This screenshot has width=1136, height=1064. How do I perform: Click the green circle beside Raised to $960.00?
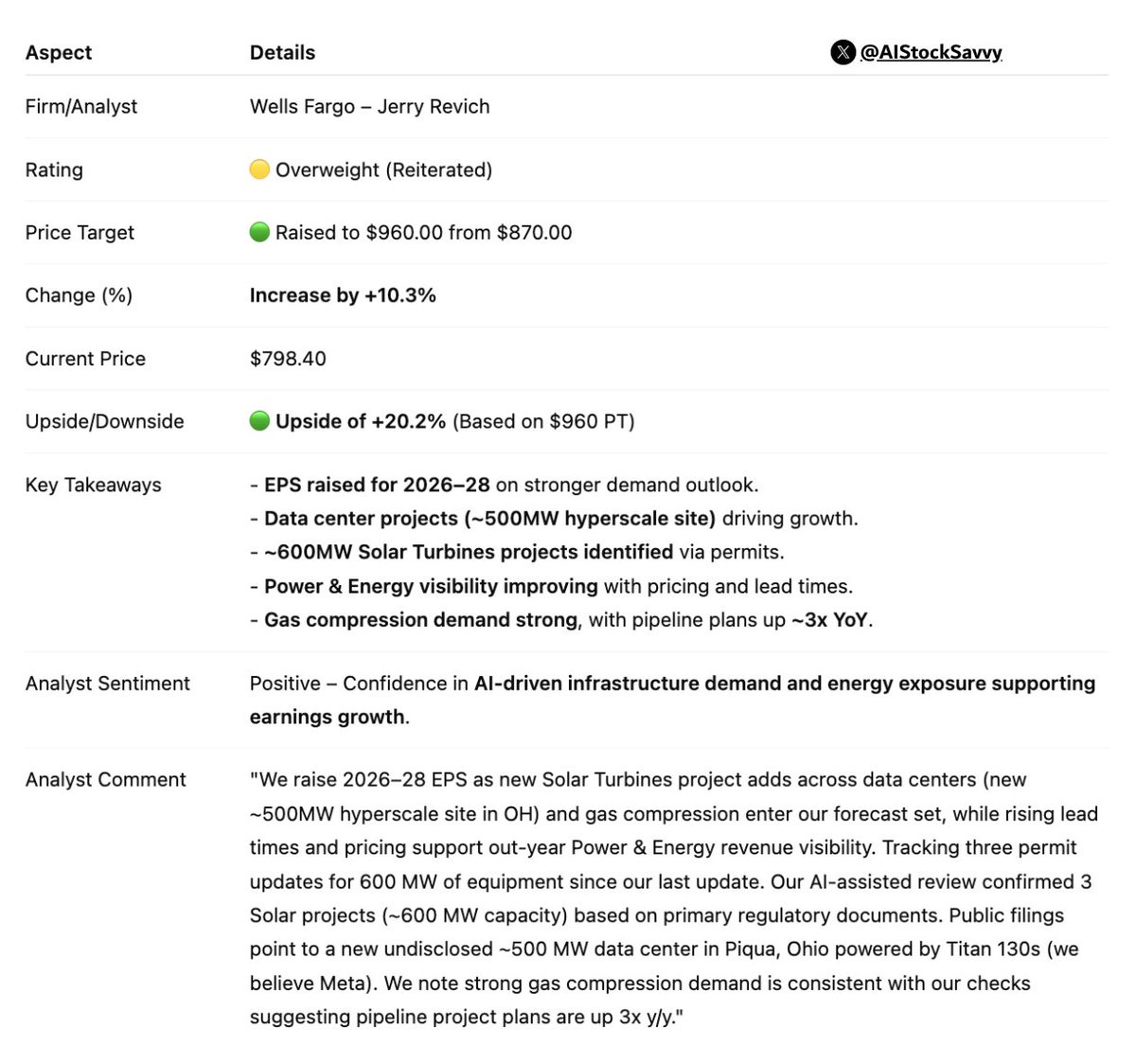259,232
